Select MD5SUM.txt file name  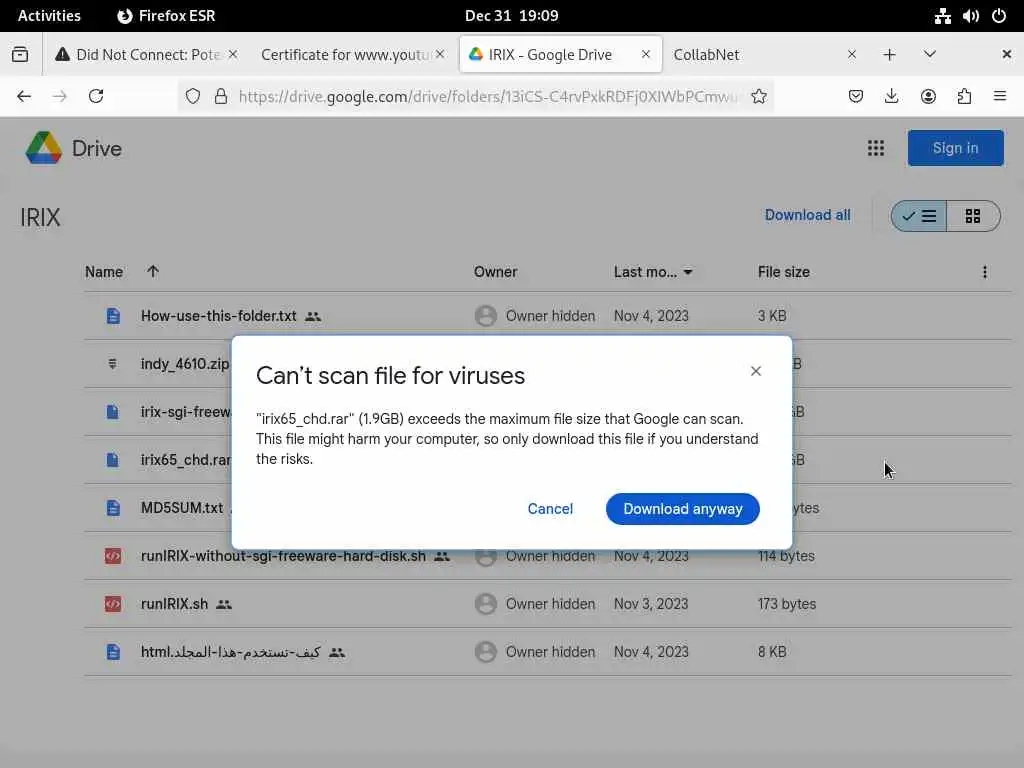point(182,507)
